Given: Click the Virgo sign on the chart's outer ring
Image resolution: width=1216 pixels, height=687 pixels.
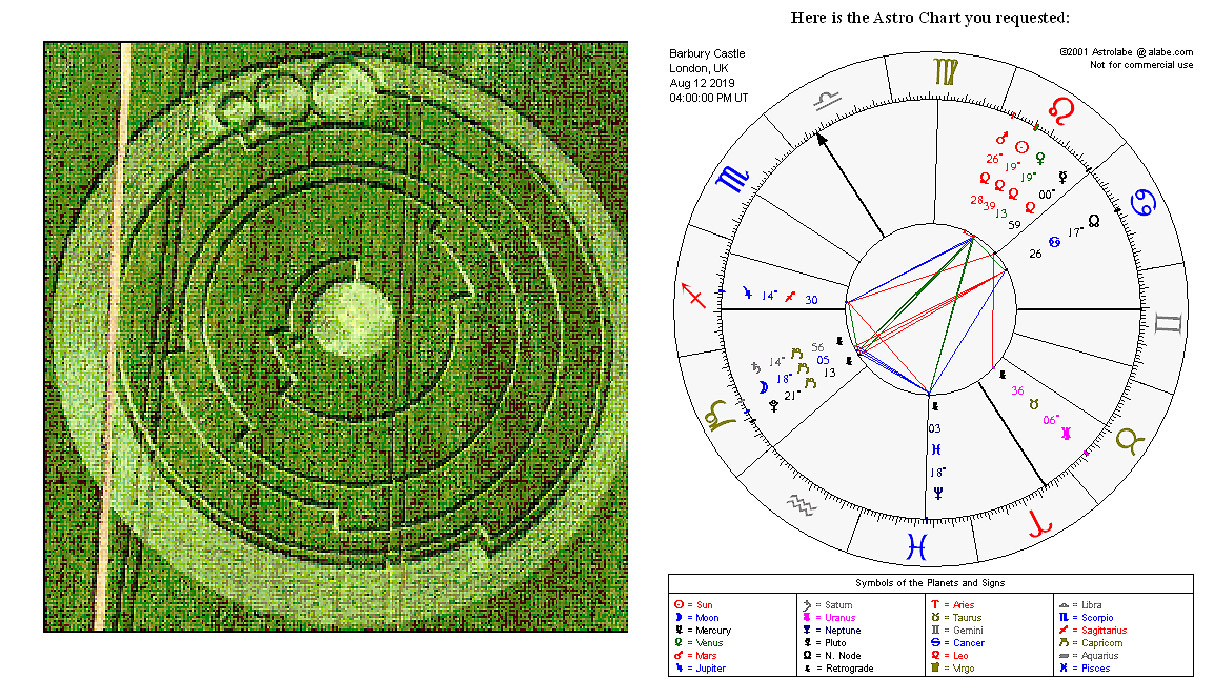Looking at the screenshot, I should coord(945,70).
